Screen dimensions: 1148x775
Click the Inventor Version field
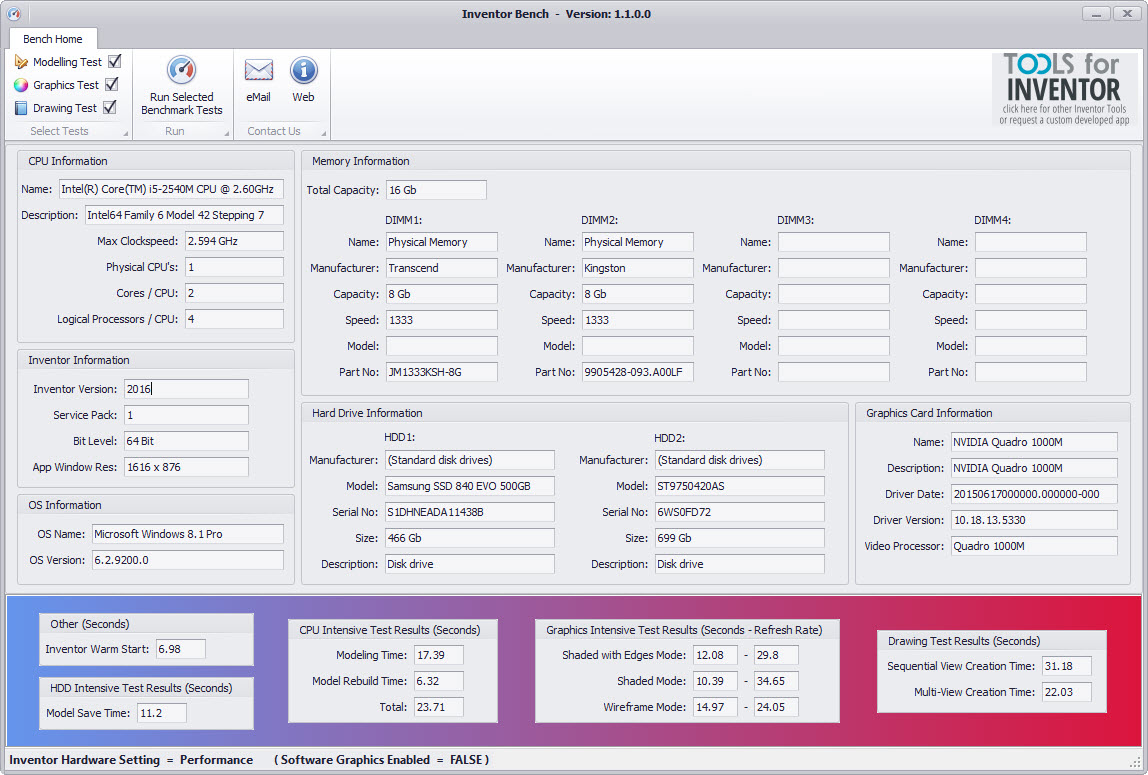coord(186,389)
